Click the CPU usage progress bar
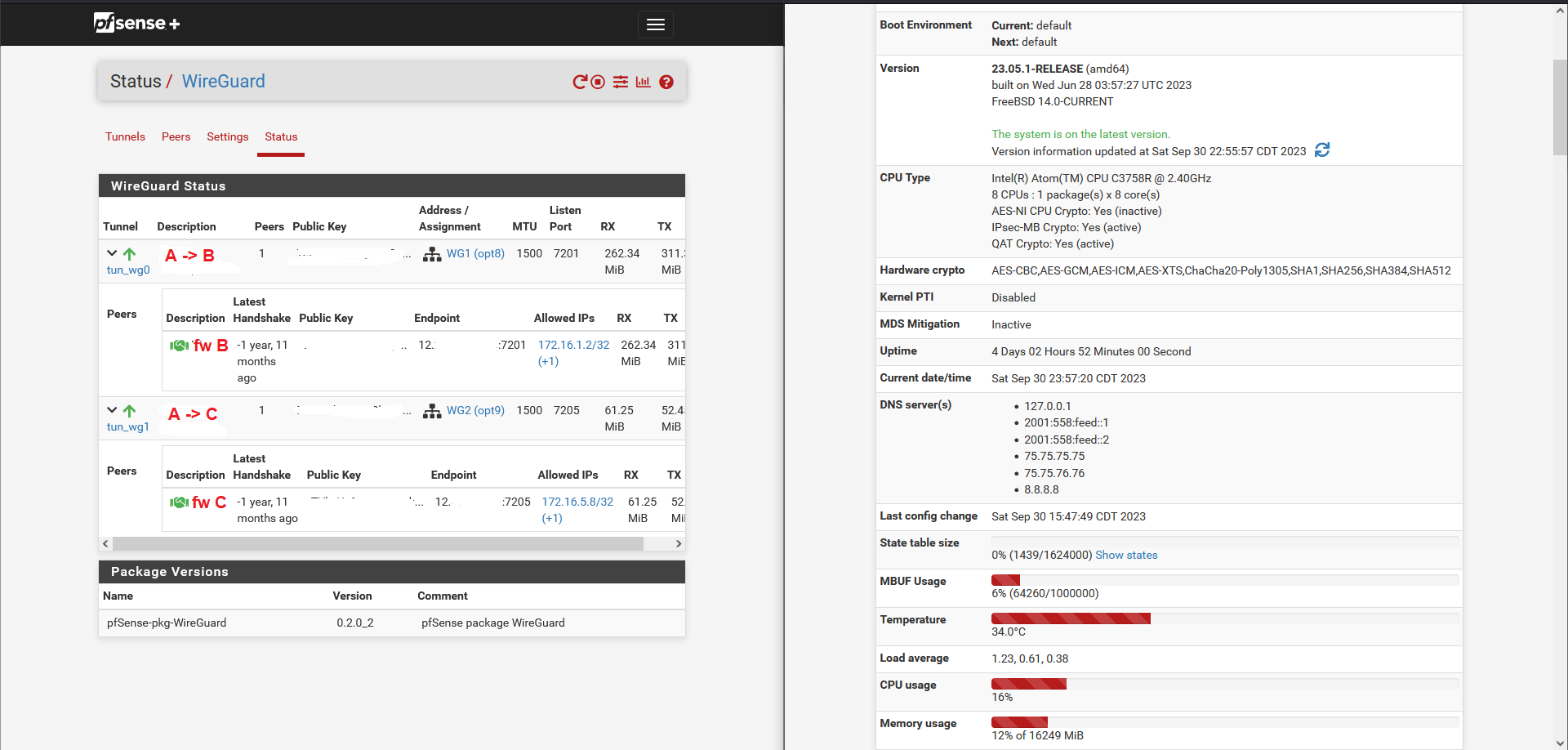Image resolution: width=1568 pixels, height=750 pixels. click(1225, 684)
